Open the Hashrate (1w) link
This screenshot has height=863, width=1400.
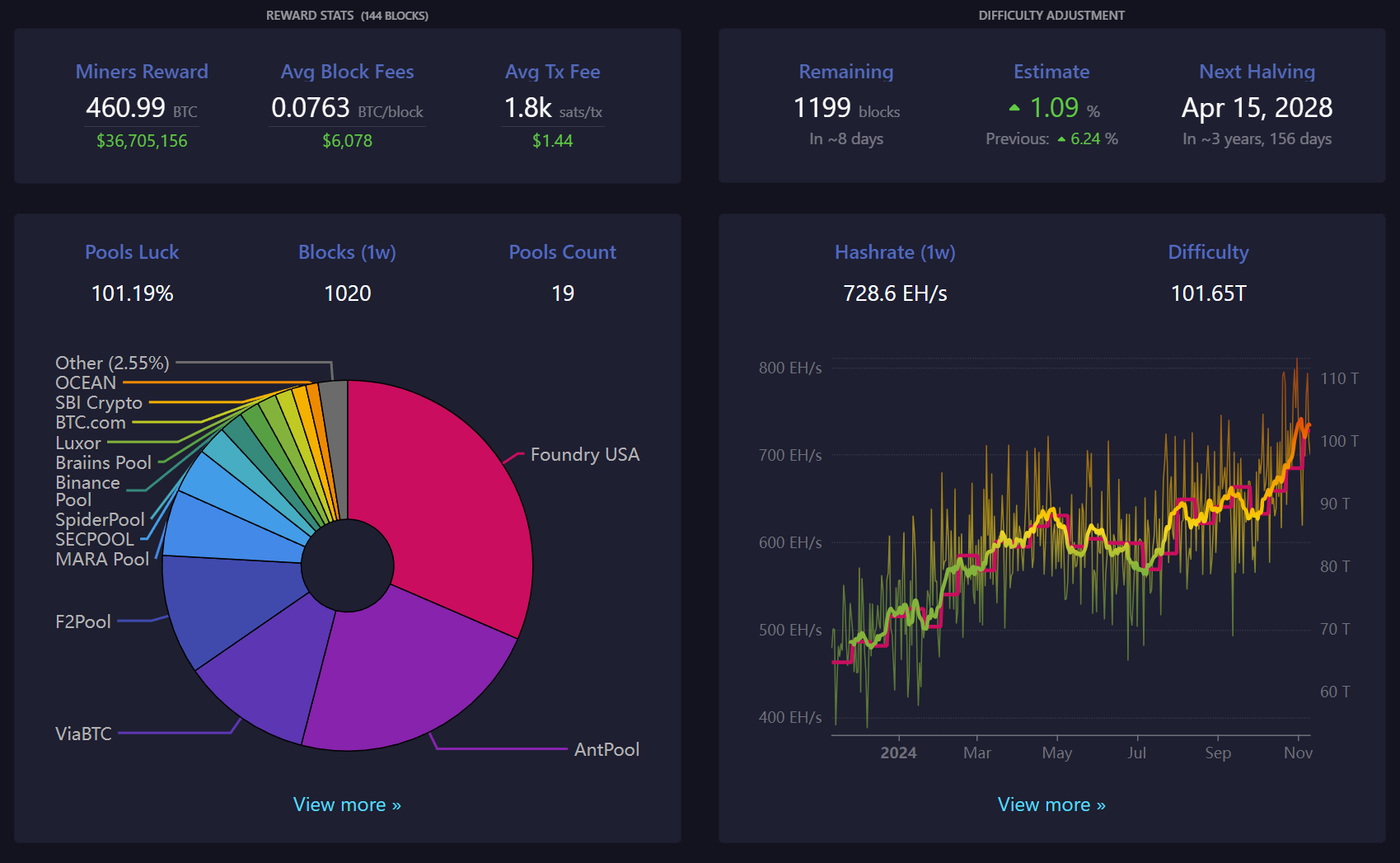pyautogui.click(x=895, y=252)
